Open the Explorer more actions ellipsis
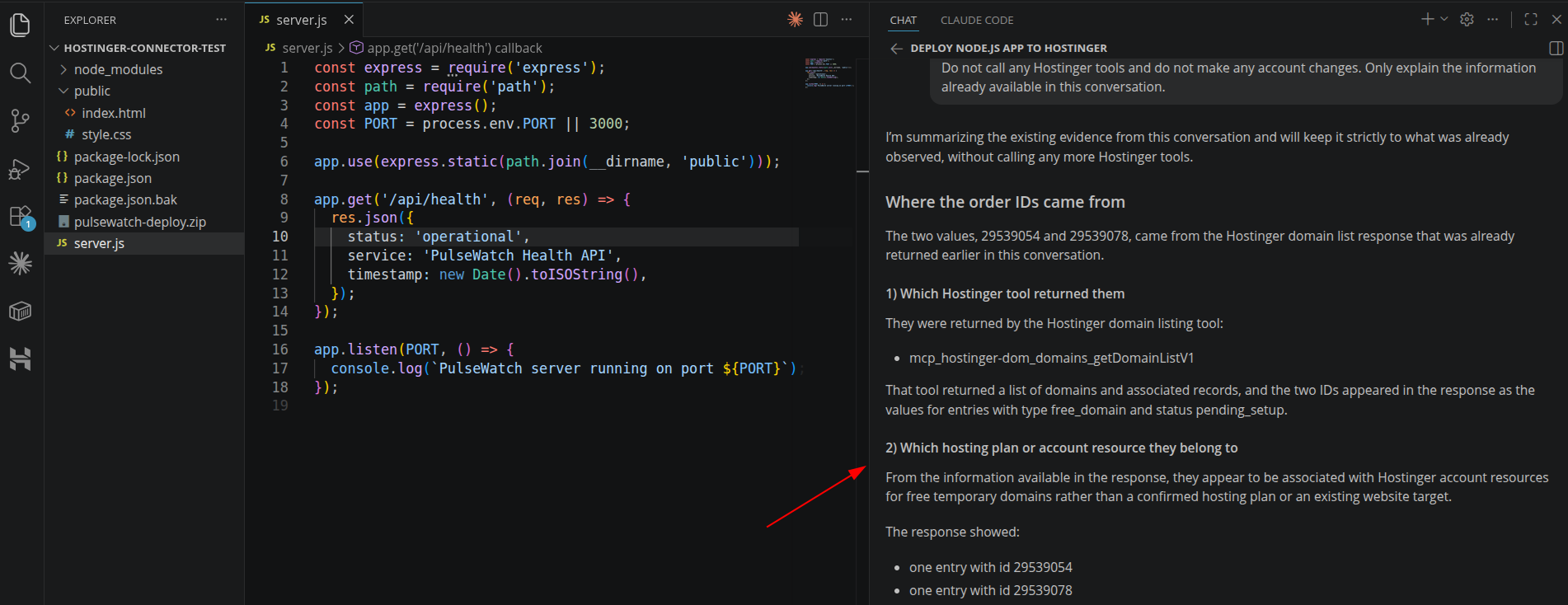Viewport: 1568px width, 605px height. coord(221,20)
